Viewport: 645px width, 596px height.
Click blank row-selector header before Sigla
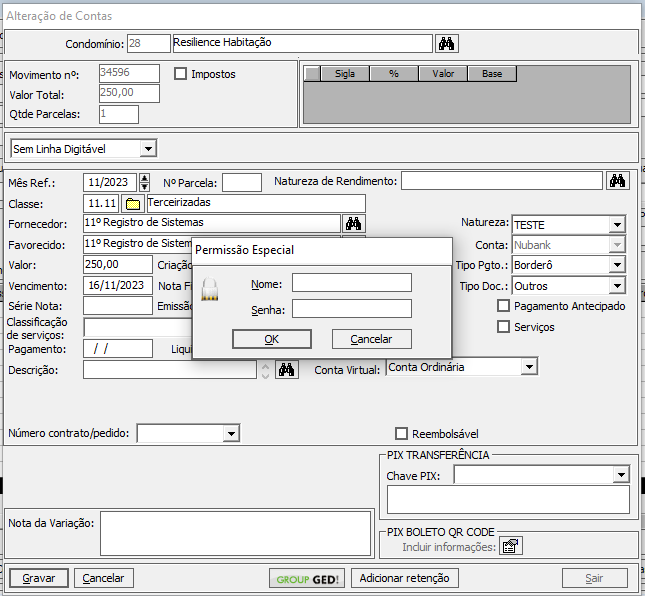312,74
